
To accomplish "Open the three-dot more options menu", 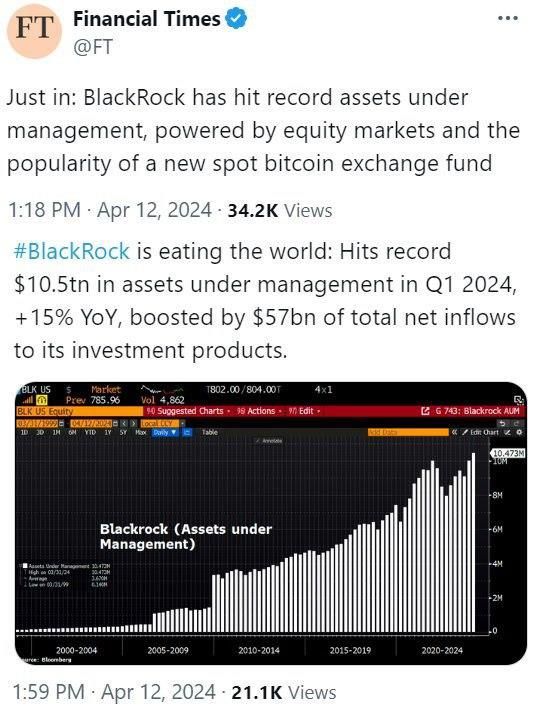I will [x=507, y=19].
